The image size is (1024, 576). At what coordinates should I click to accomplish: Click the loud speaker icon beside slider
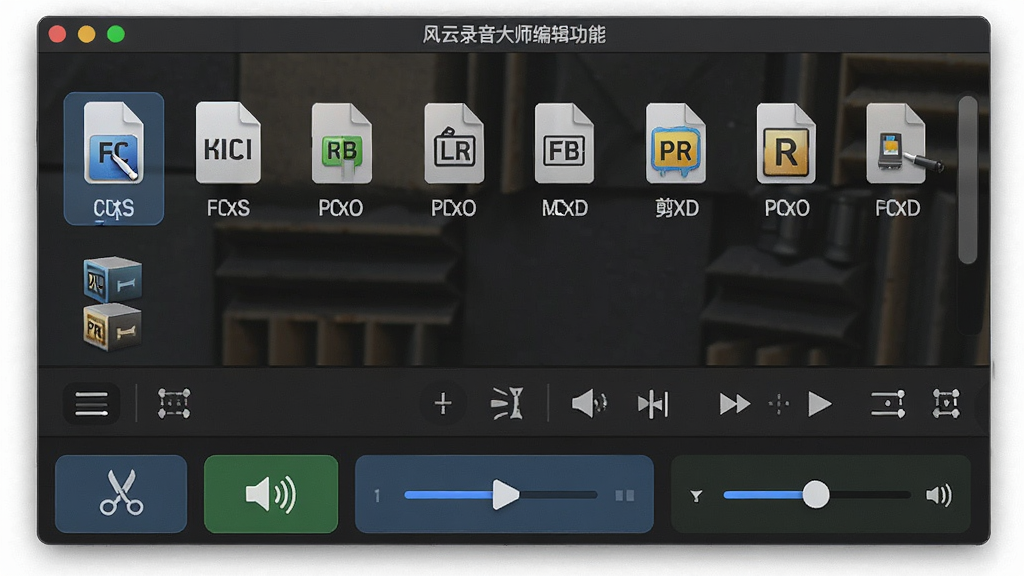[x=939, y=496]
